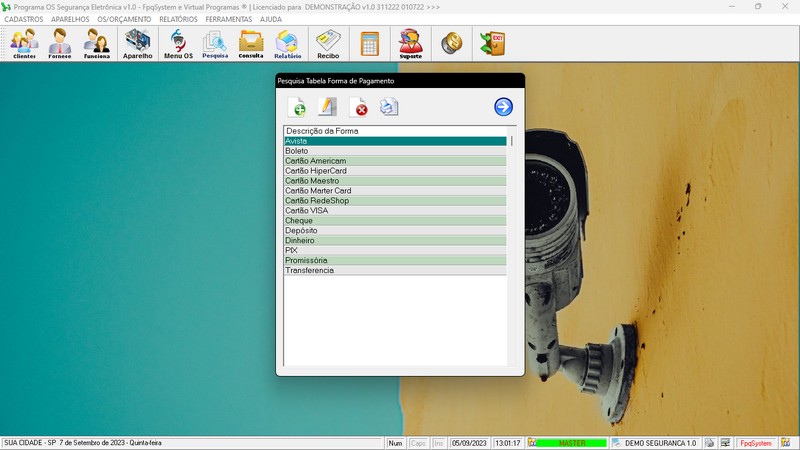Open the Consulta folder icon
This screenshot has width=800, height=450.
(251, 44)
